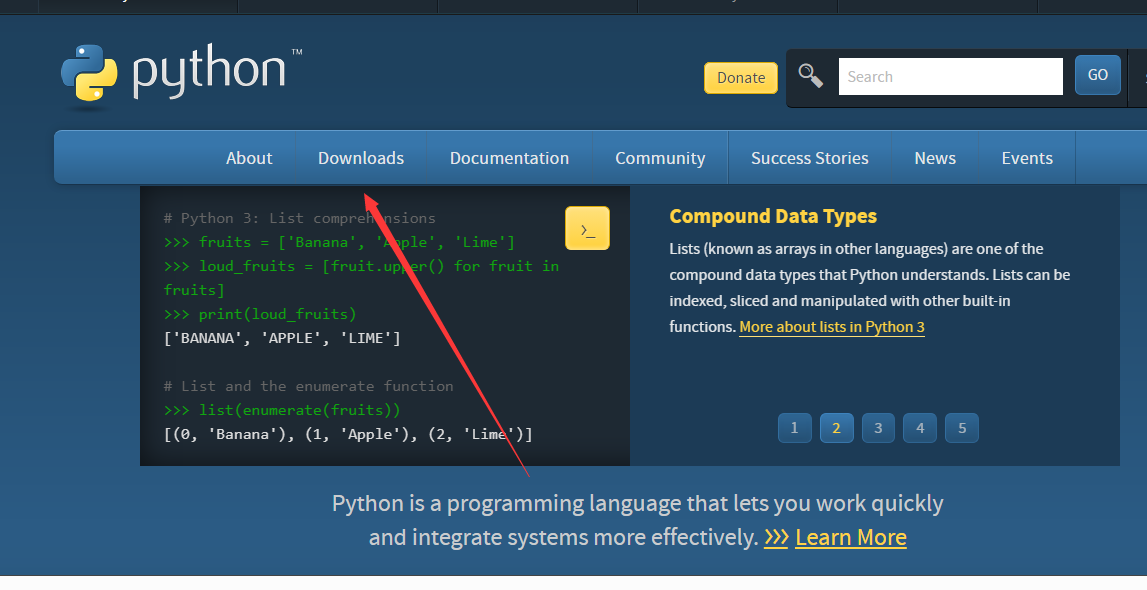Switch to slide 3

[878, 428]
